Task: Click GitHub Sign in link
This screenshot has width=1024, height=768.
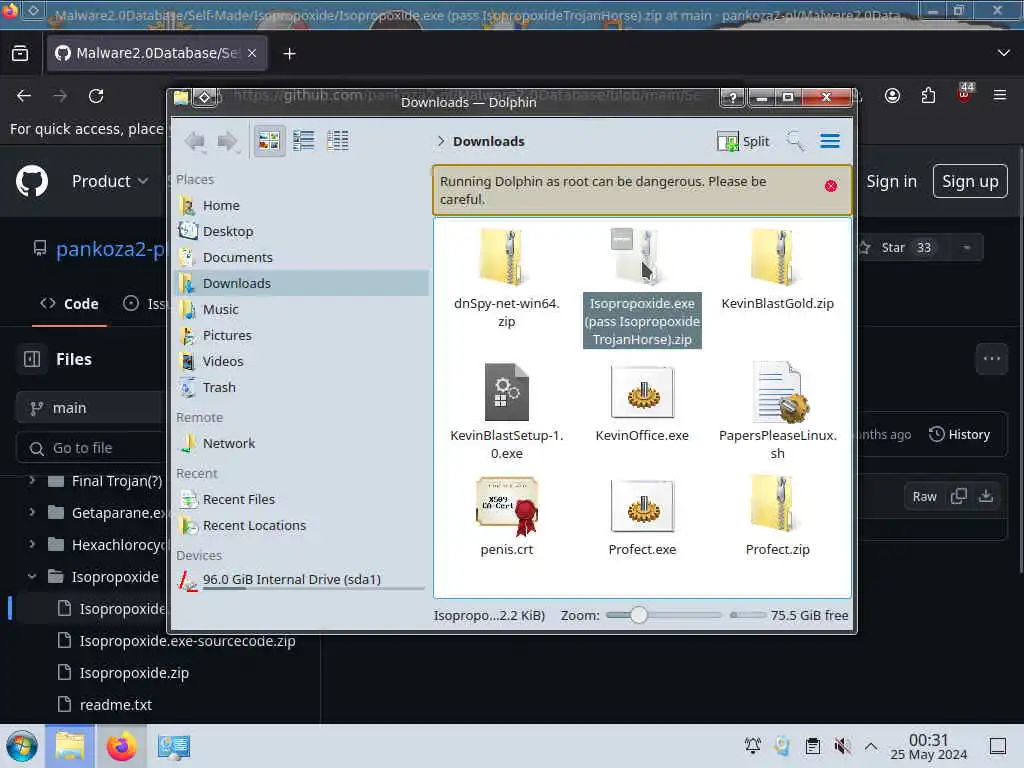Action: tap(891, 181)
